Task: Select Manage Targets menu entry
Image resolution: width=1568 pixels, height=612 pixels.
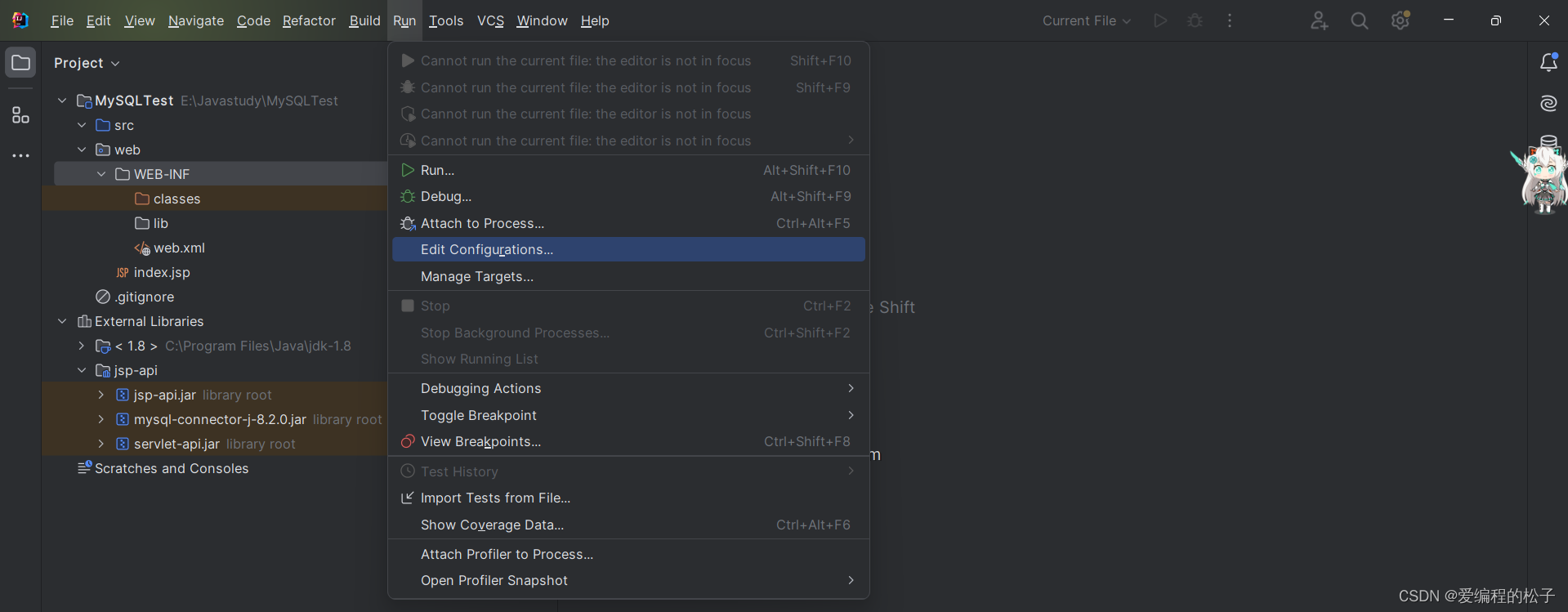Action: tap(628, 276)
